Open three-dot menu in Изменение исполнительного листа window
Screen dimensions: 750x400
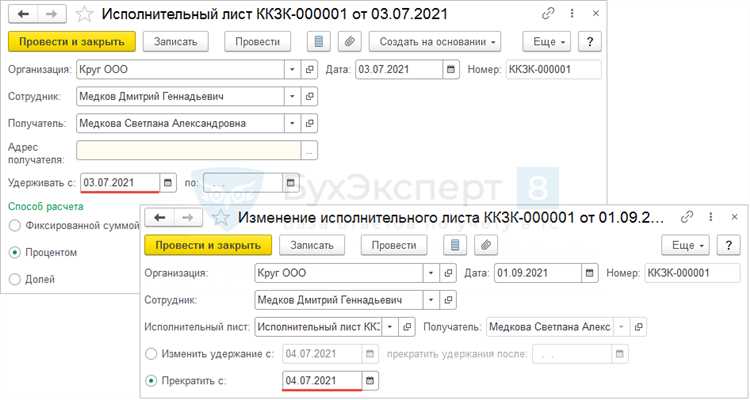tap(711, 217)
